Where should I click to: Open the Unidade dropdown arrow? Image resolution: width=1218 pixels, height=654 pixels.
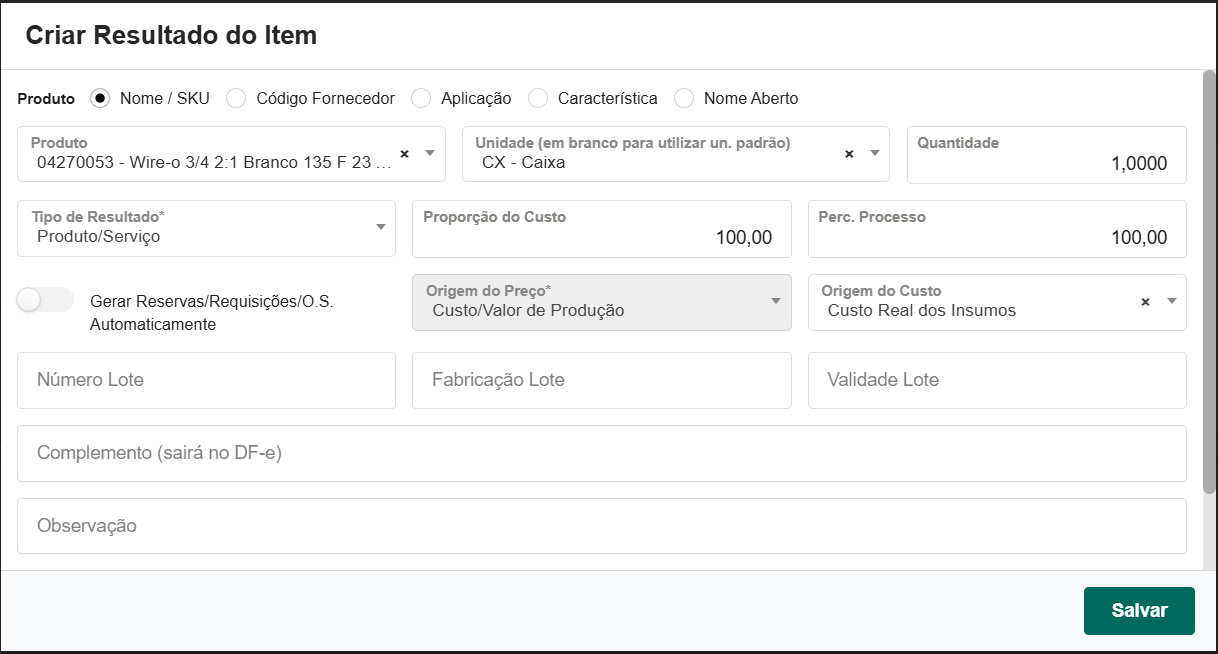click(x=874, y=153)
